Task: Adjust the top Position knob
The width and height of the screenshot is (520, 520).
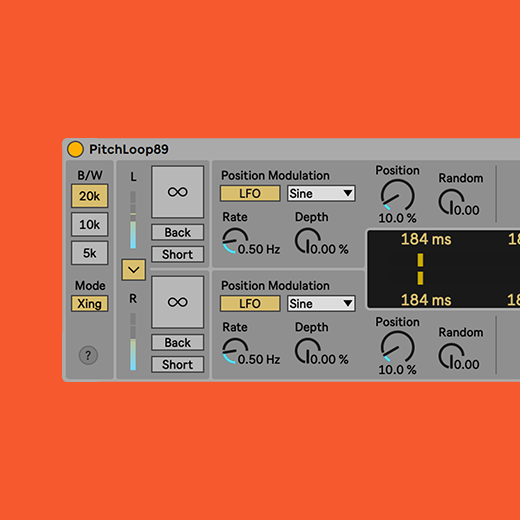Action: [x=397, y=195]
